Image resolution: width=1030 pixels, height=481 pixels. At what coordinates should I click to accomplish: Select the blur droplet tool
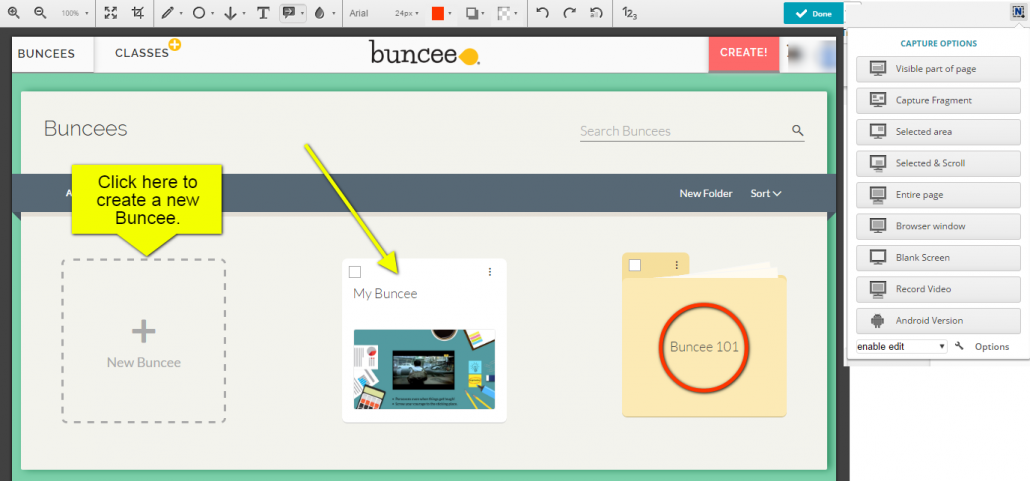point(321,13)
